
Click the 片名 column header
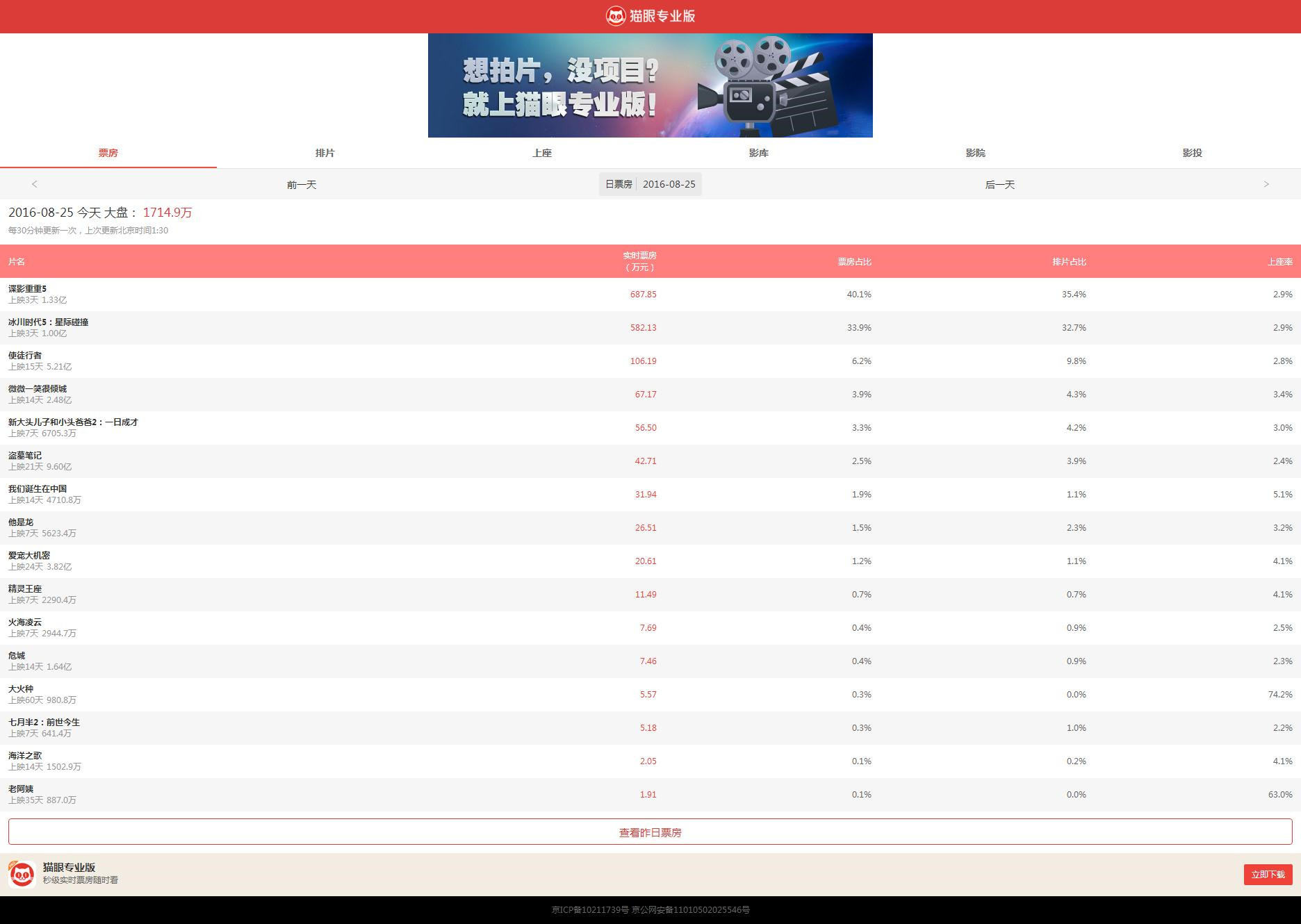17,261
